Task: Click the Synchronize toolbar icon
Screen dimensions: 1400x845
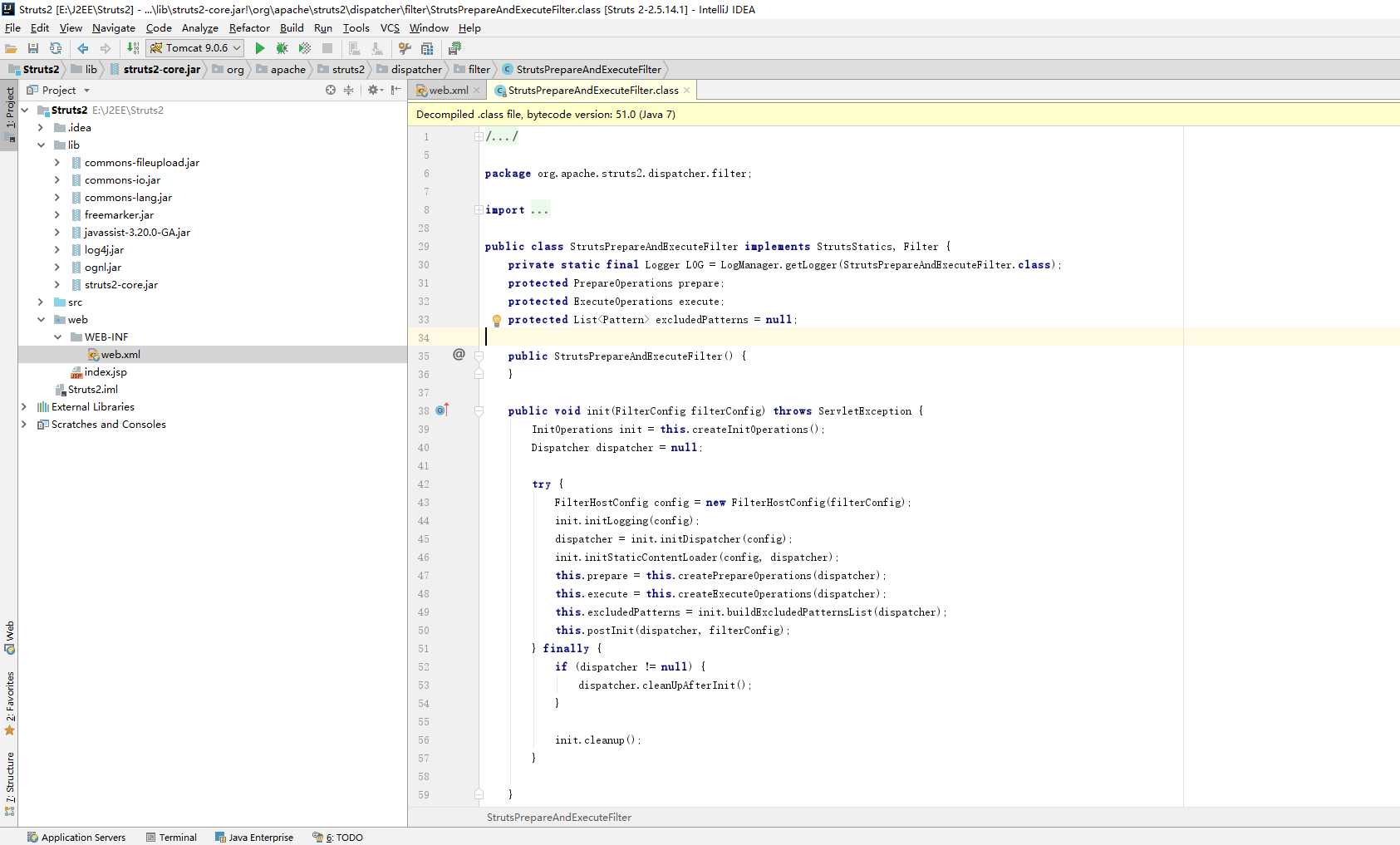Action: tap(56, 48)
